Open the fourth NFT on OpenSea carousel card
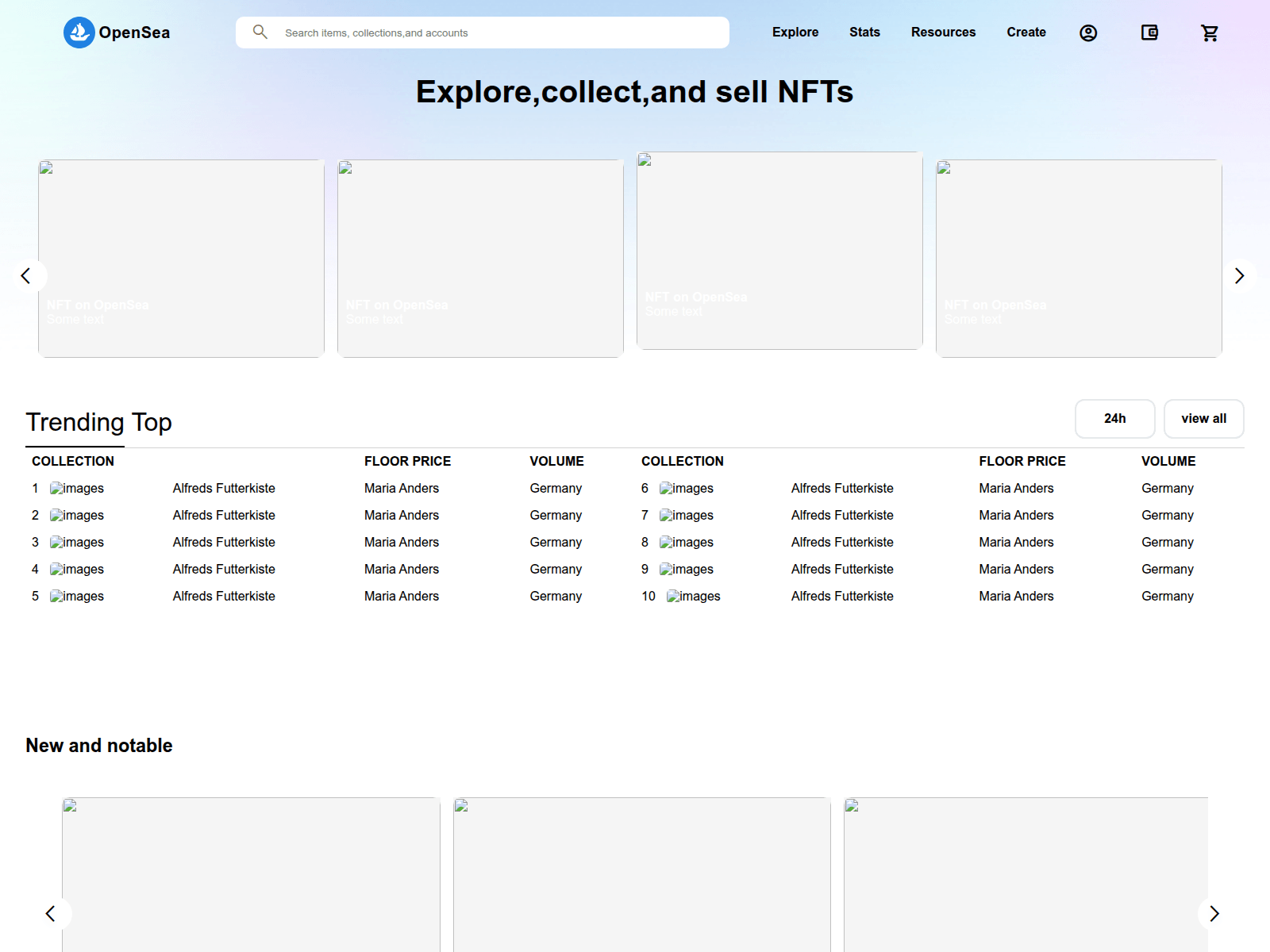The image size is (1270, 952). 1079,259
